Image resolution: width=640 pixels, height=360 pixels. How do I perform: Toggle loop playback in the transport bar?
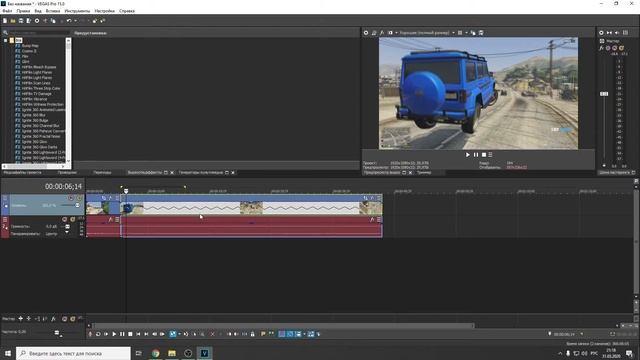pyautogui.click(x=98, y=334)
